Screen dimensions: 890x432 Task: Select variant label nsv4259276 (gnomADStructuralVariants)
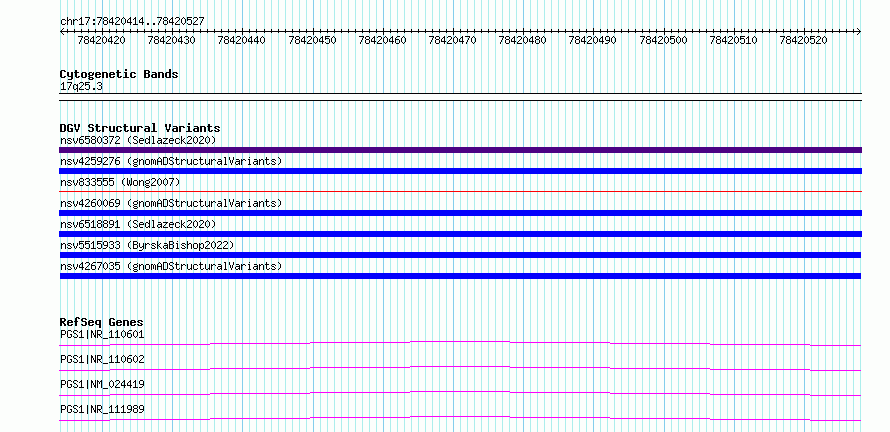171,161
